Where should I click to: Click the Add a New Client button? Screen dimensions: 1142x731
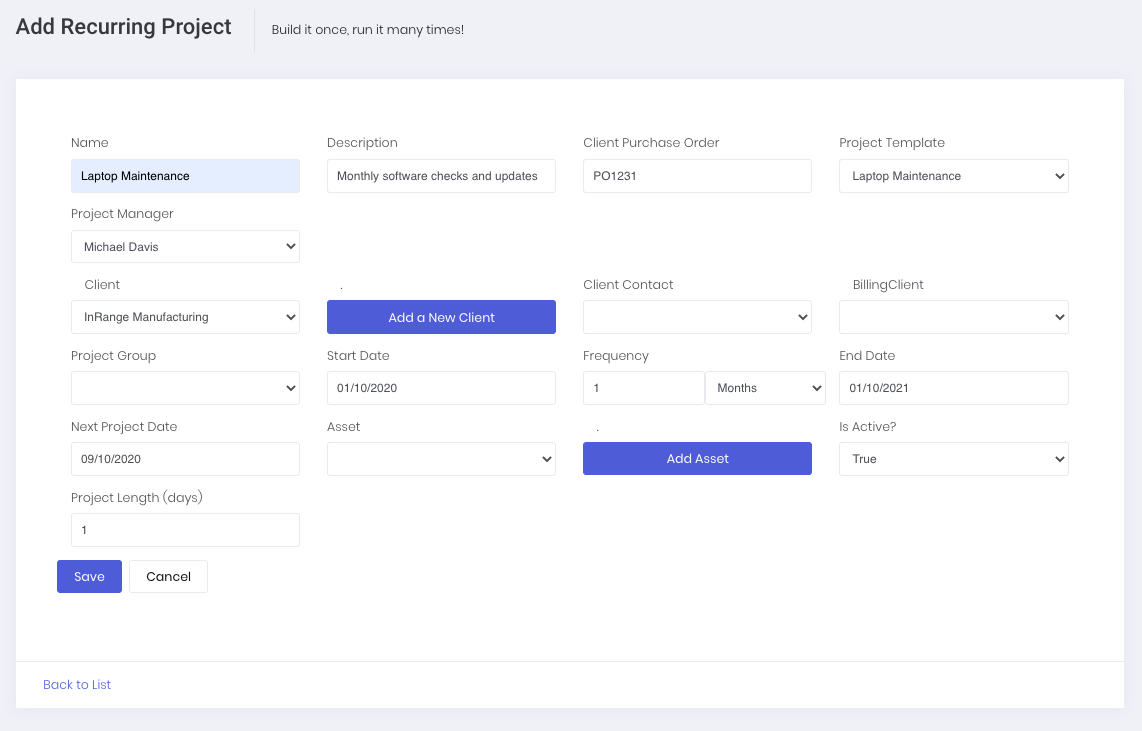click(441, 317)
